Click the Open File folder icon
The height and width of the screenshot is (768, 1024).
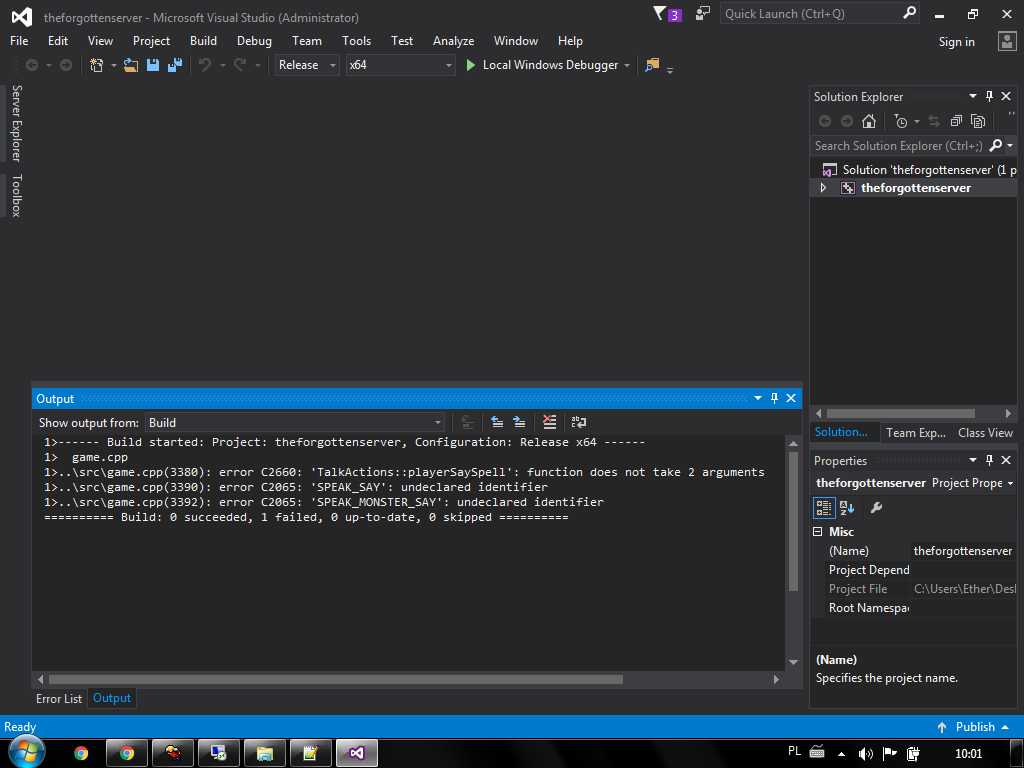pos(131,65)
